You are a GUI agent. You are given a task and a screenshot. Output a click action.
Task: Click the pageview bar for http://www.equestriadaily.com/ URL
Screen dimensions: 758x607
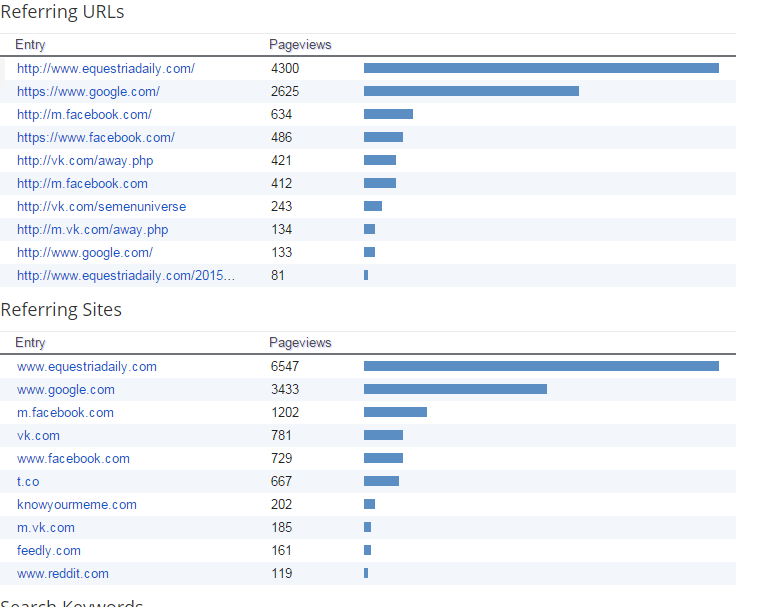541,68
